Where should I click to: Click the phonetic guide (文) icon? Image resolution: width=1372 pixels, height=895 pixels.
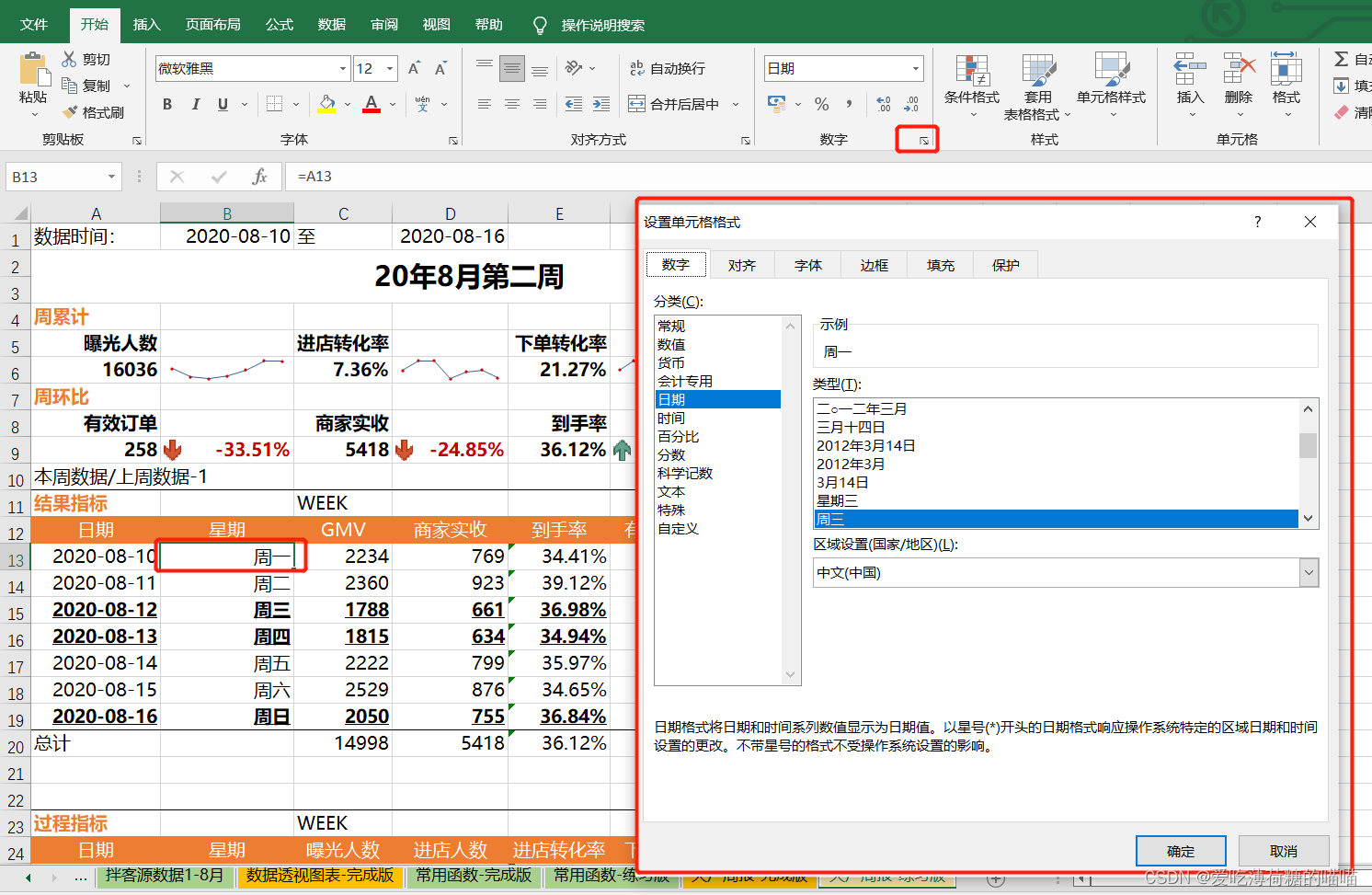coord(422,104)
